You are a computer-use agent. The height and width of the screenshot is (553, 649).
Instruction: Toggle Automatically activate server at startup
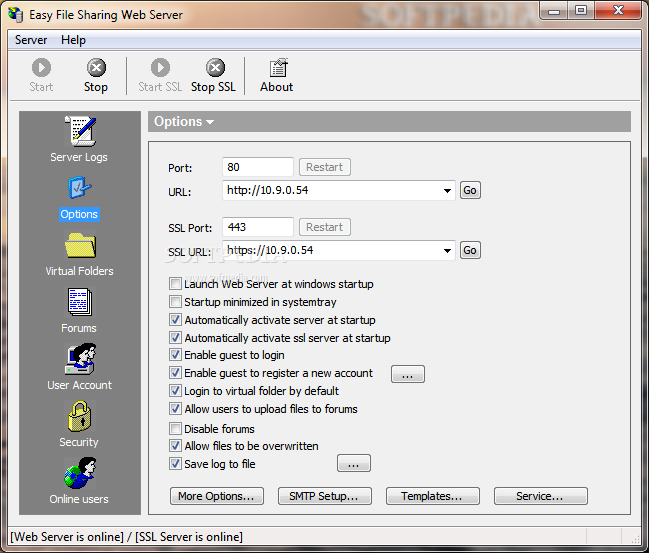(175, 320)
